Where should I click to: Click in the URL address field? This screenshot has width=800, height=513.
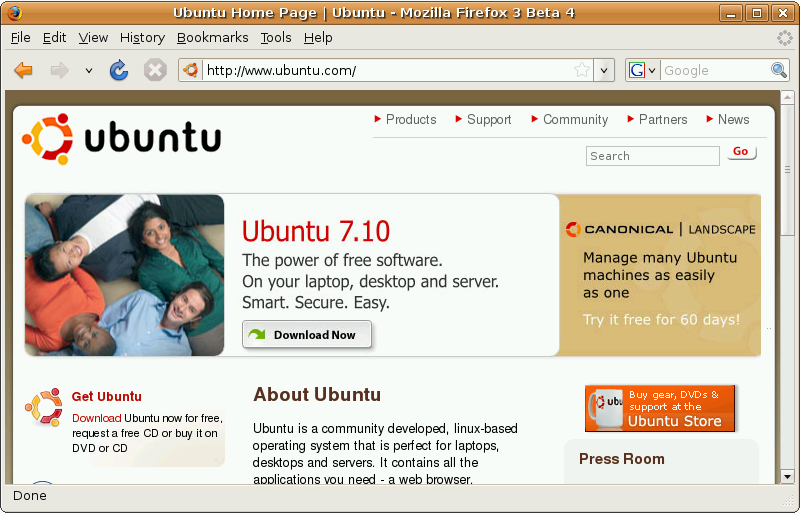tap(388, 70)
